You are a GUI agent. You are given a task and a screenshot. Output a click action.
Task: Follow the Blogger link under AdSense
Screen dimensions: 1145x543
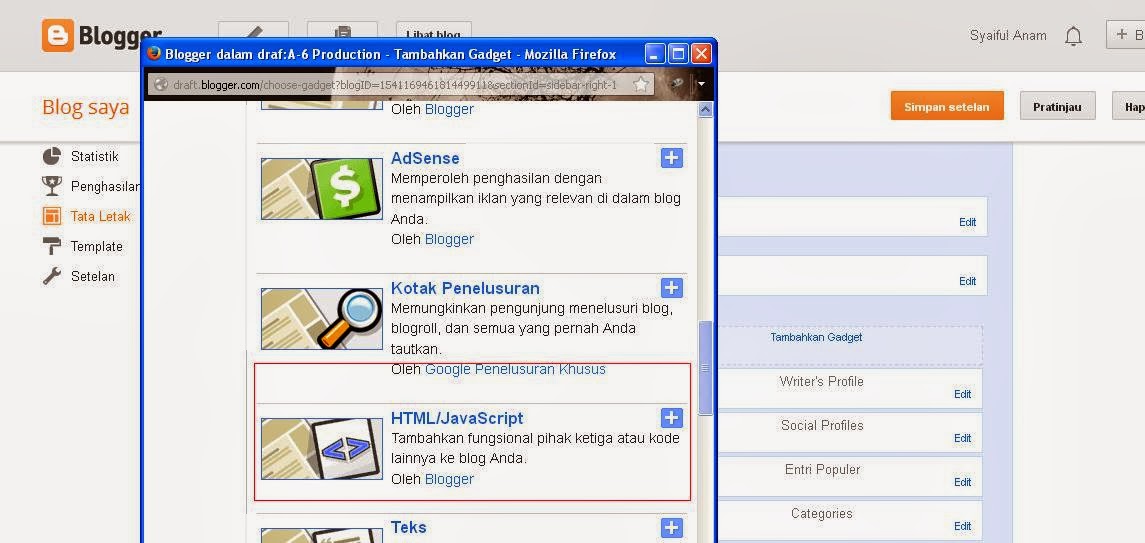click(x=449, y=239)
